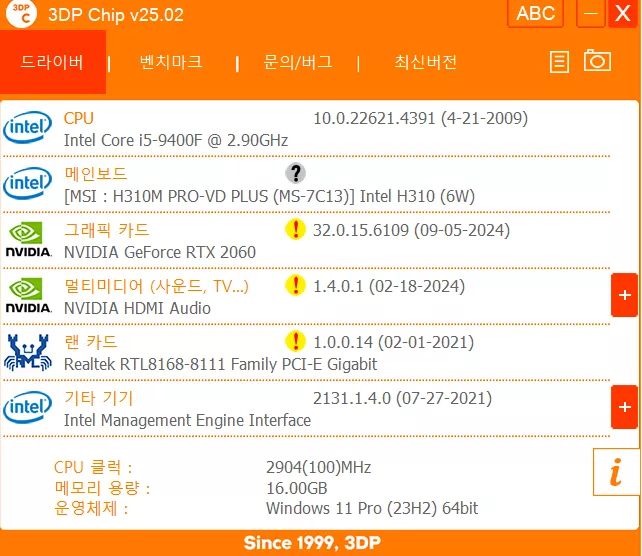Open the ABC language button
The width and height of the screenshot is (642, 556).
(535, 14)
